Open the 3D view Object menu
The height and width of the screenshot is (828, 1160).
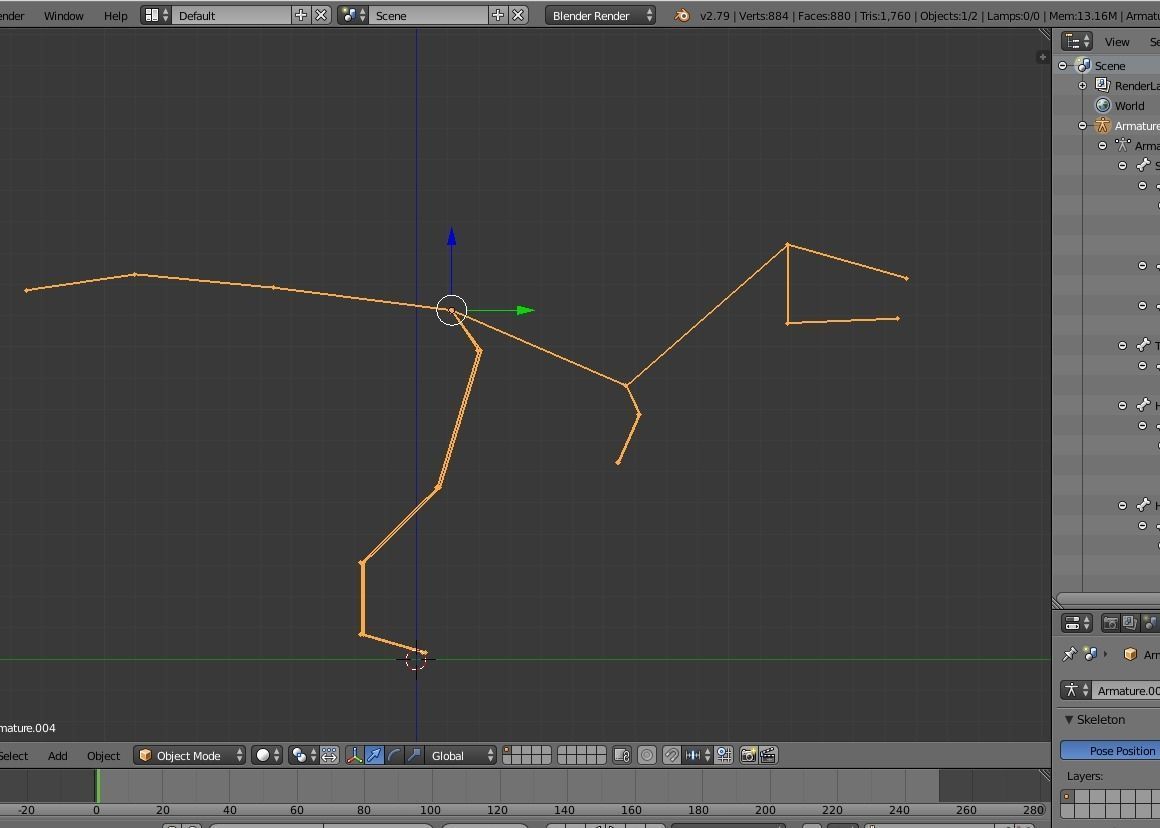[x=103, y=755]
